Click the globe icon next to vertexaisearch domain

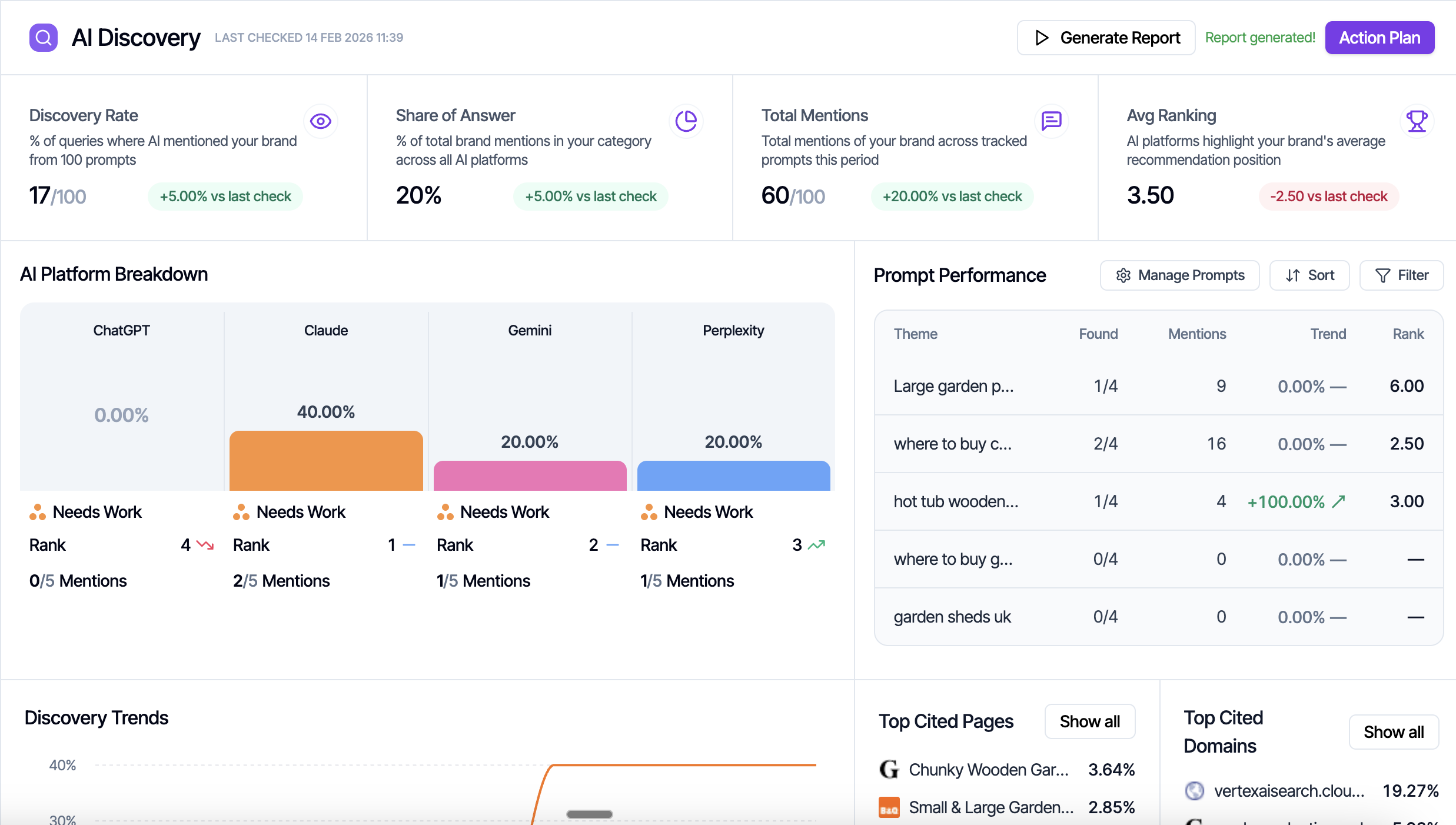pyautogui.click(x=1195, y=790)
